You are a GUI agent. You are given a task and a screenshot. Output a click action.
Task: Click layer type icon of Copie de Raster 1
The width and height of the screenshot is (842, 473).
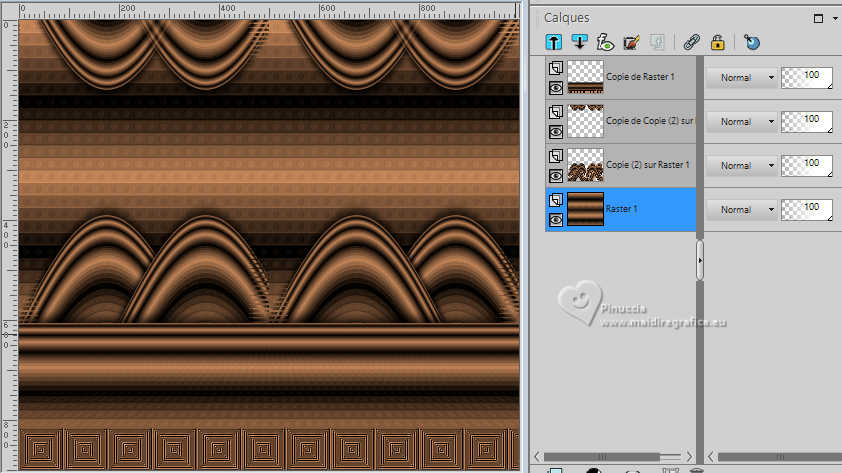tap(556, 68)
